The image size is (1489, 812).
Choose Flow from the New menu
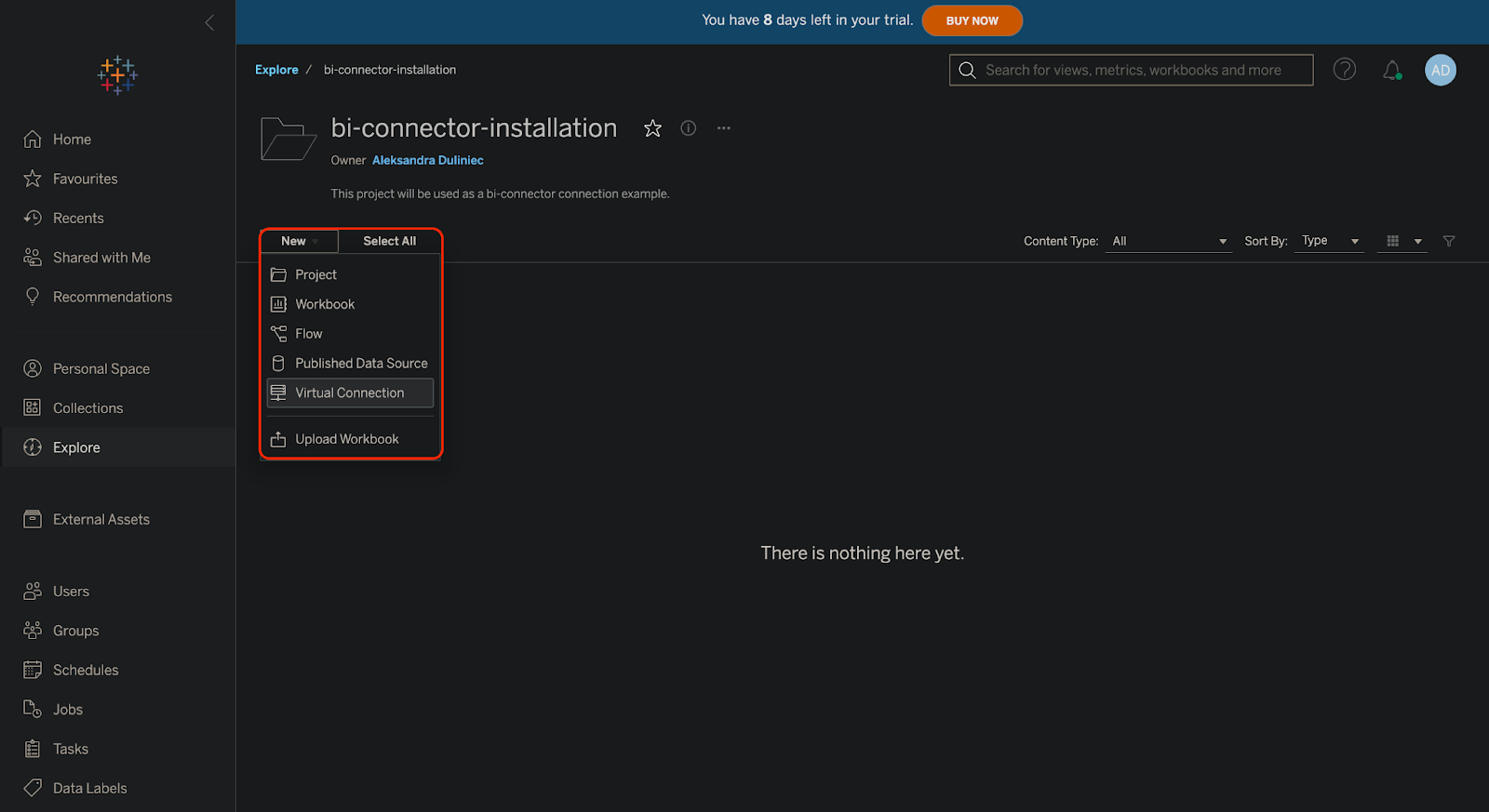click(x=350, y=334)
